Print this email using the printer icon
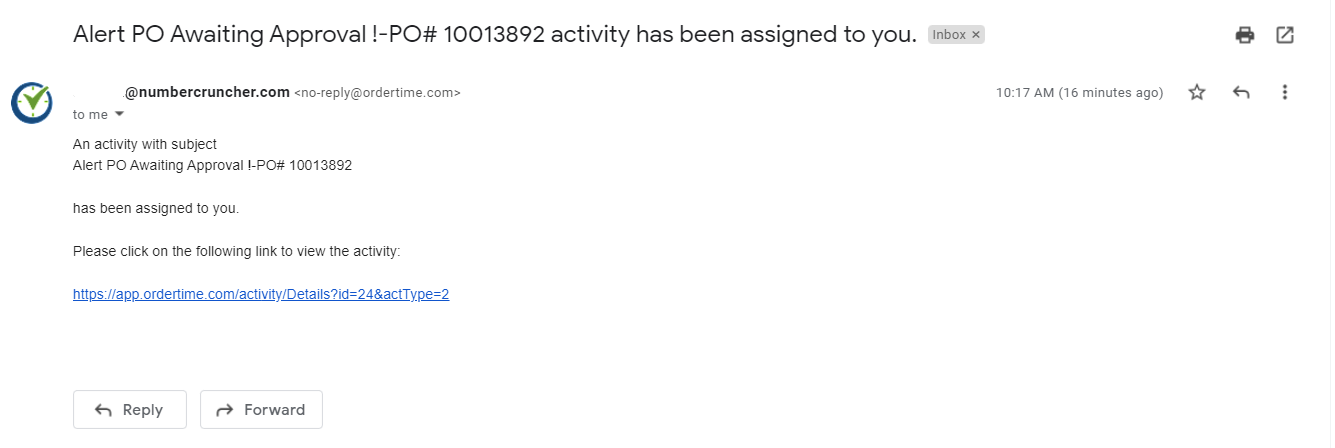The width and height of the screenshot is (1335, 448). [x=1245, y=35]
